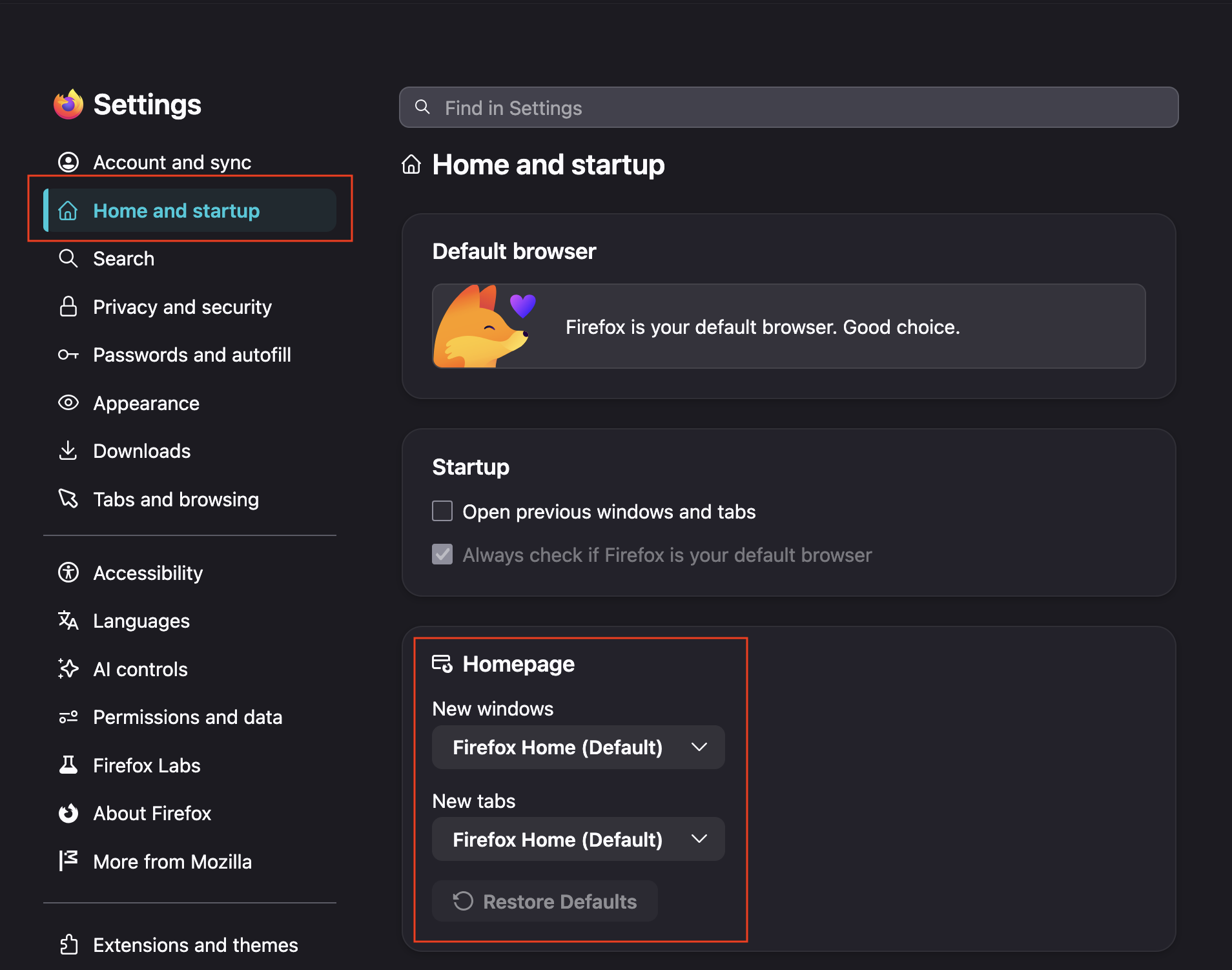Click the chevron on New windows dropdown

(x=699, y=747)
